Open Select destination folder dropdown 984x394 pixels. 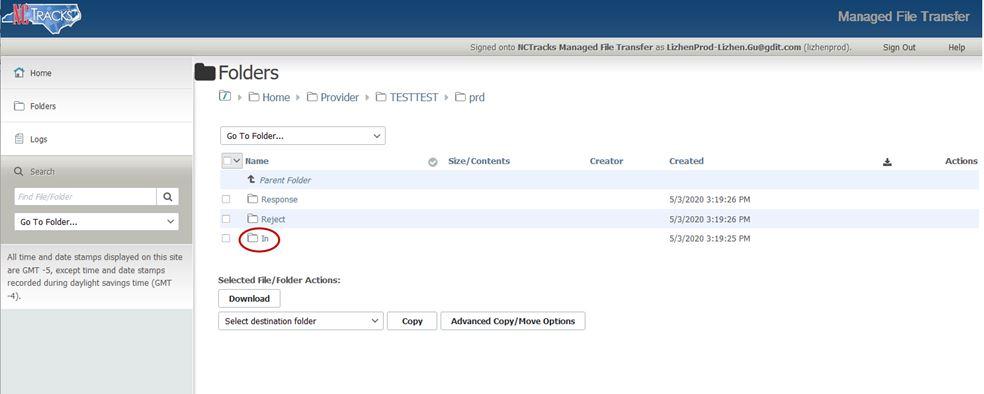click(301, 321)
